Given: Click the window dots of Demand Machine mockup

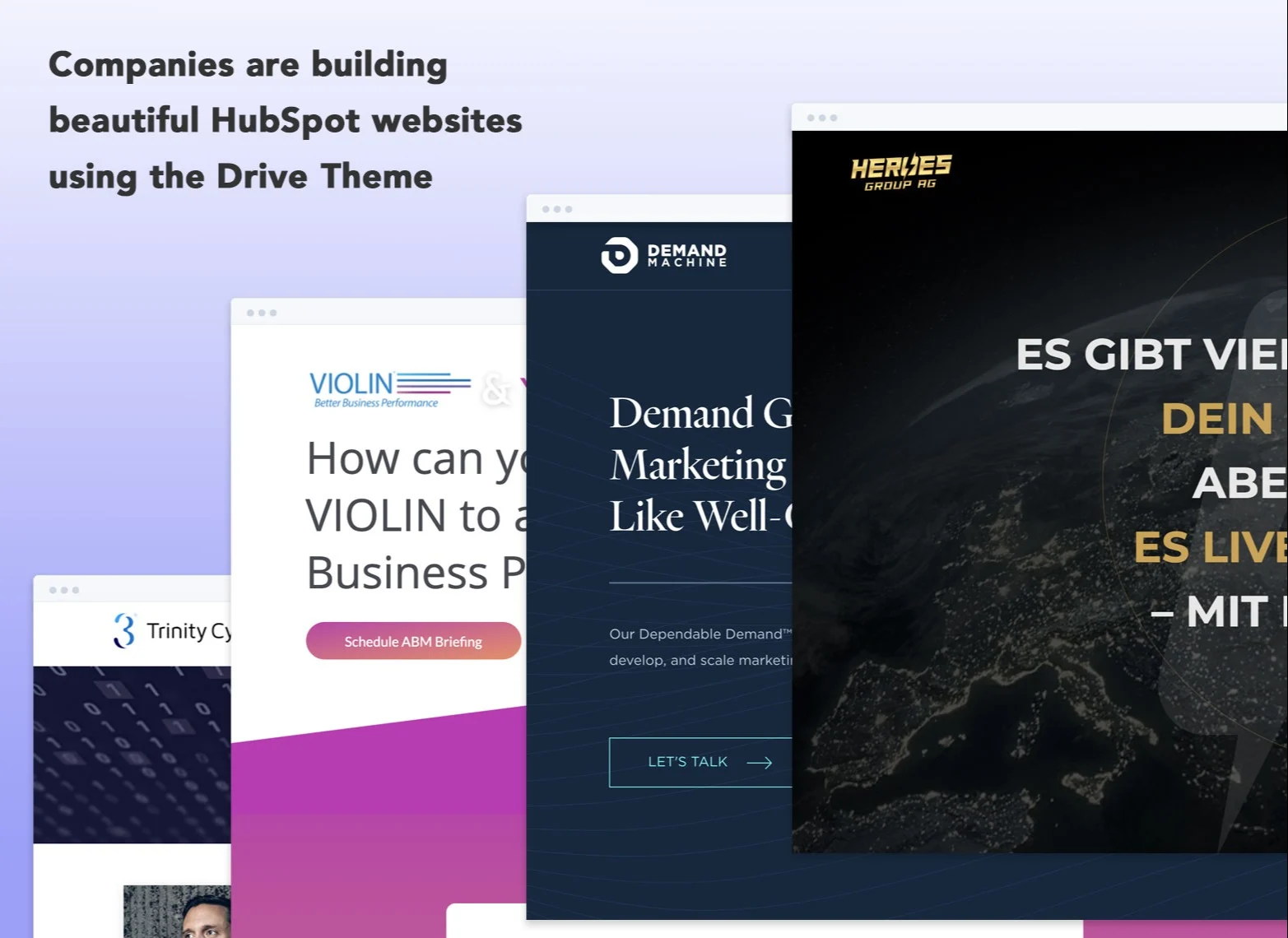Looking at the screenshot, I should pyautogui.click(x=557, y=209).
